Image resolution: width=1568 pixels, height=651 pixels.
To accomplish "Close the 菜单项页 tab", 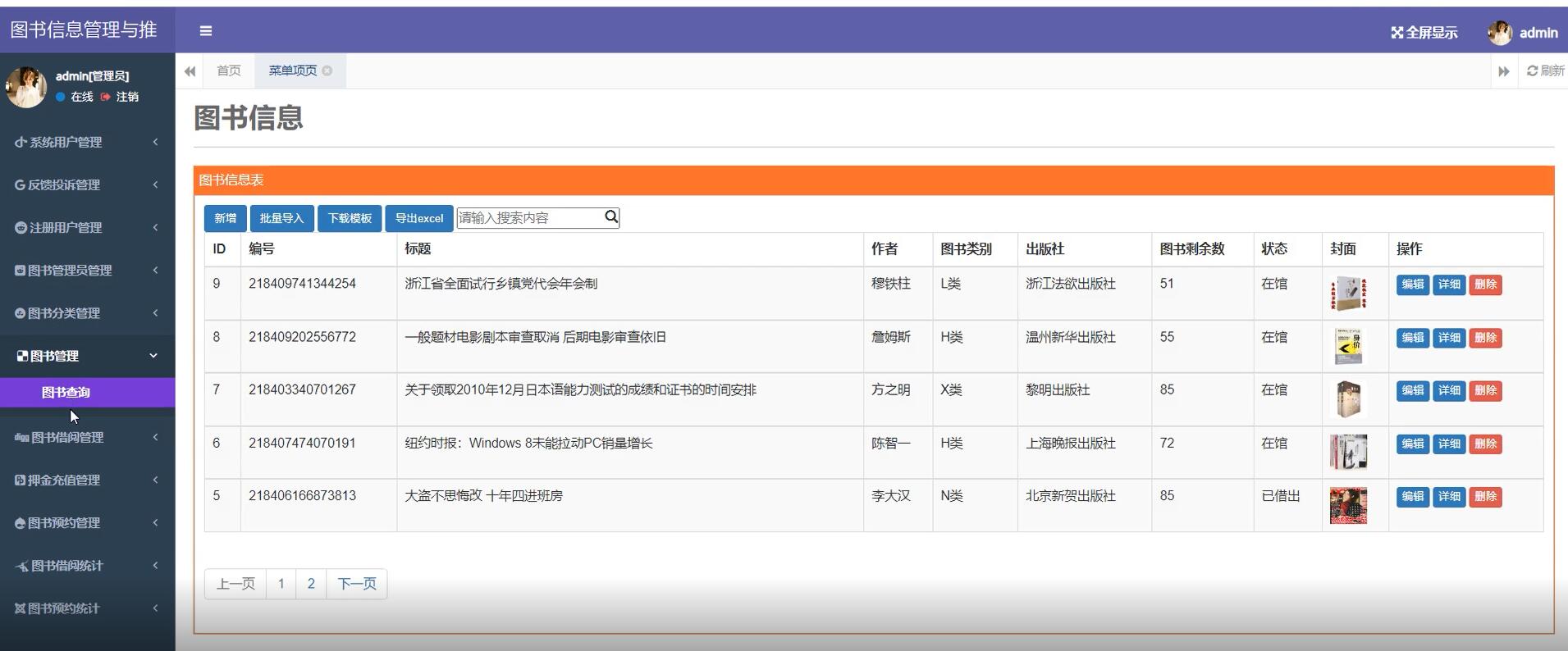I will tap(327, 71).
